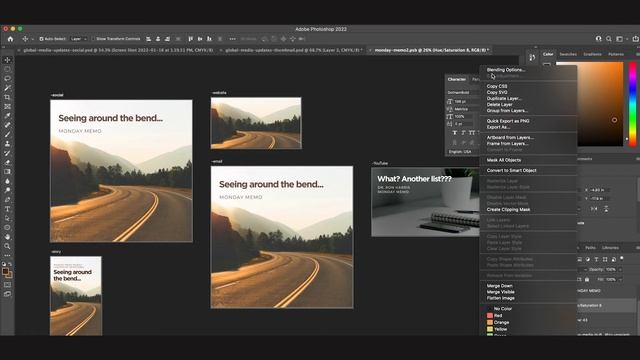This screenshot has width=640, height=360.
Task: Open the three-dots more align options
Action: (x=233, y=39)
